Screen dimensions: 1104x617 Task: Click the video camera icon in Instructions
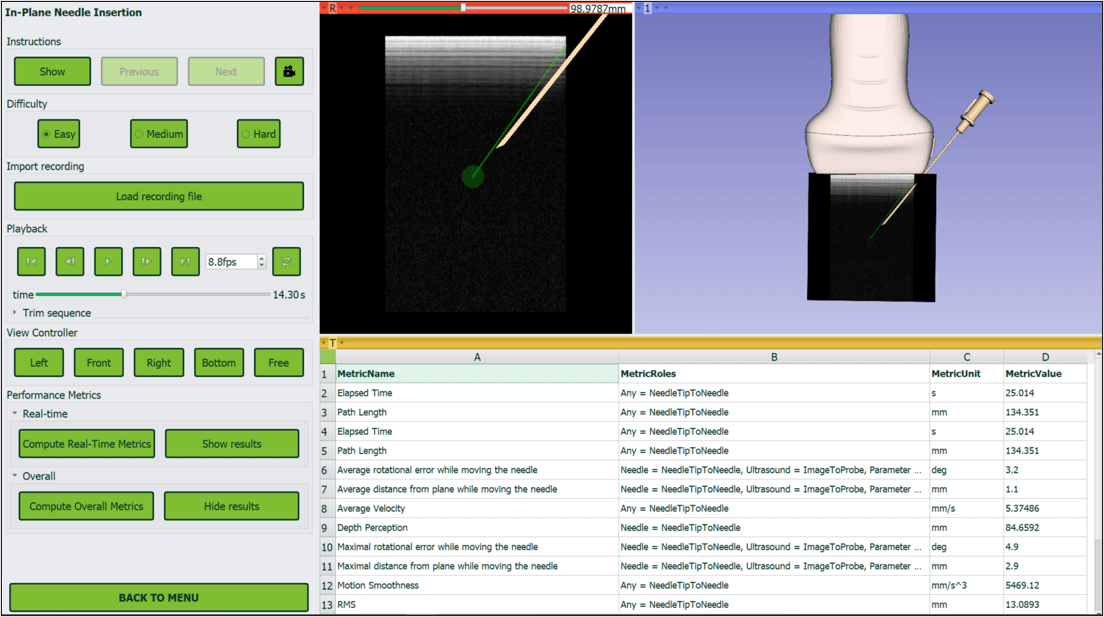click(x=289, y=72)
